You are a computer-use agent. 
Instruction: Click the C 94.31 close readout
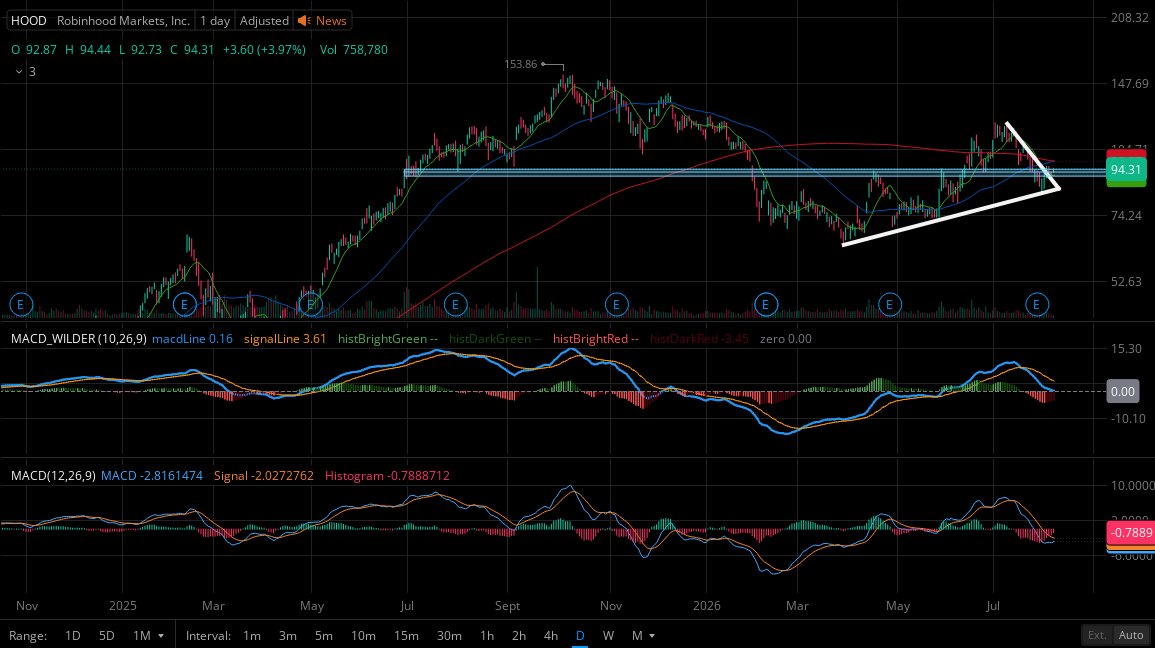pos(192,49)
